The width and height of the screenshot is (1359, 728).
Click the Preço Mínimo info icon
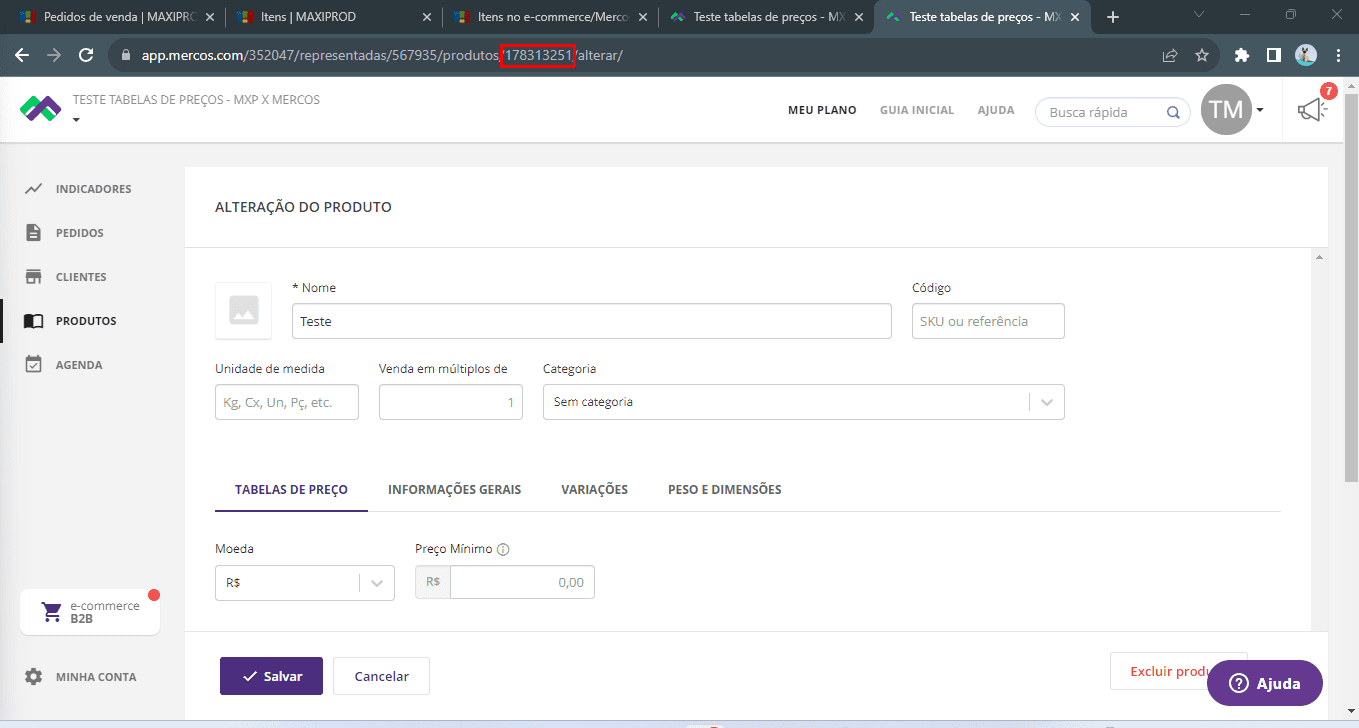pos(503,549)
